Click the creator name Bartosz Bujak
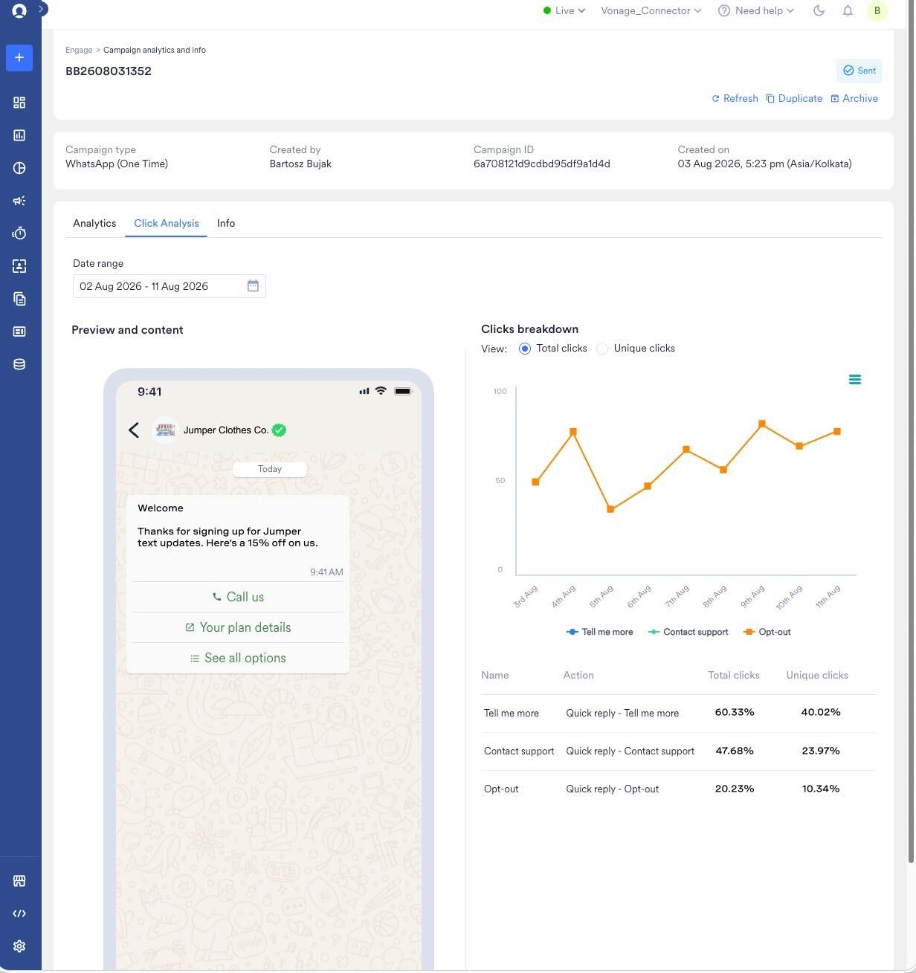 click(x=300, y=164)
